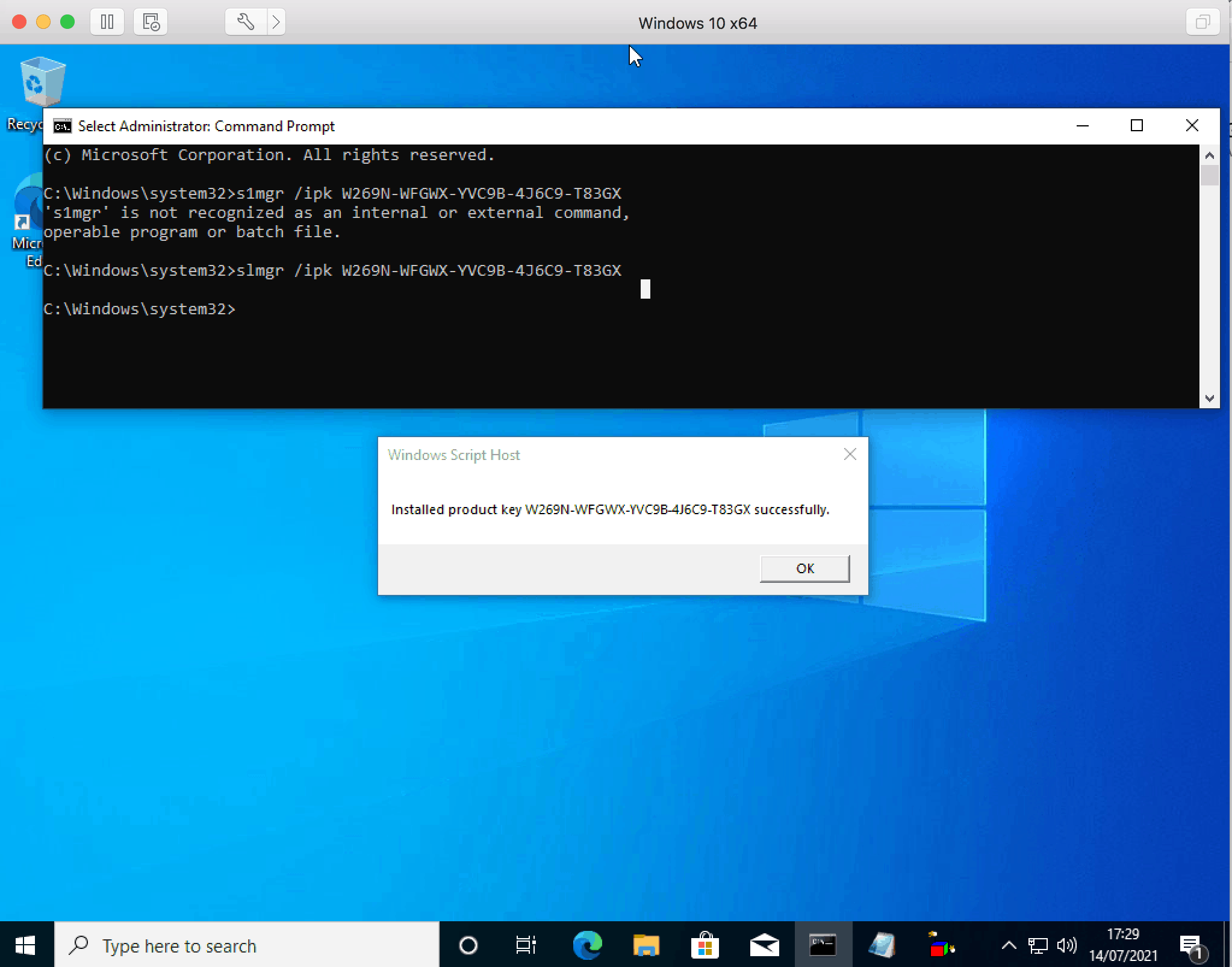Screen dimensions: 1232x967
Task: Click the green full-screen VM button
Action: (67, 22)
